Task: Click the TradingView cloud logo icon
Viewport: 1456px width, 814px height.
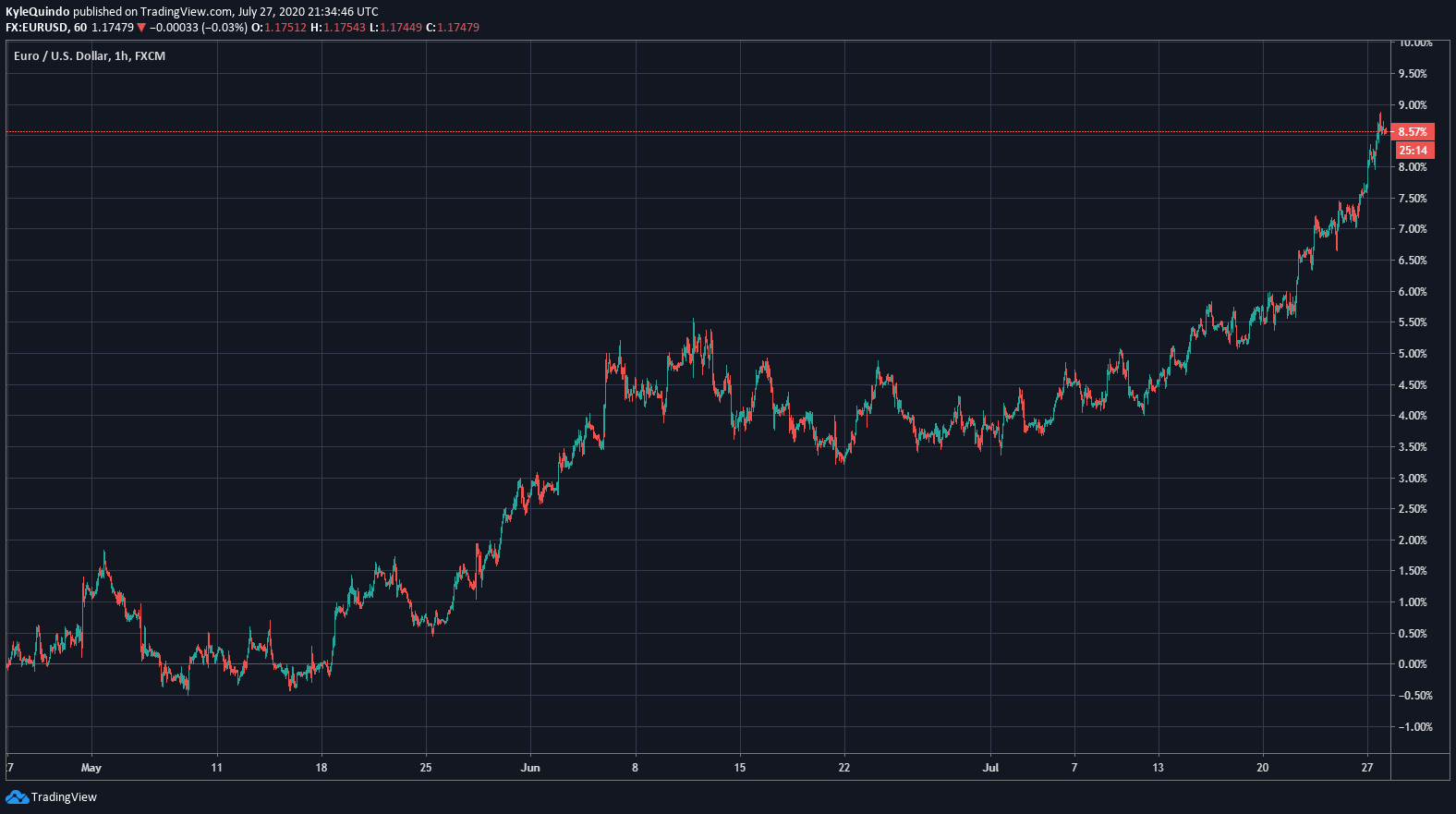Action: (x=17, y=797)
